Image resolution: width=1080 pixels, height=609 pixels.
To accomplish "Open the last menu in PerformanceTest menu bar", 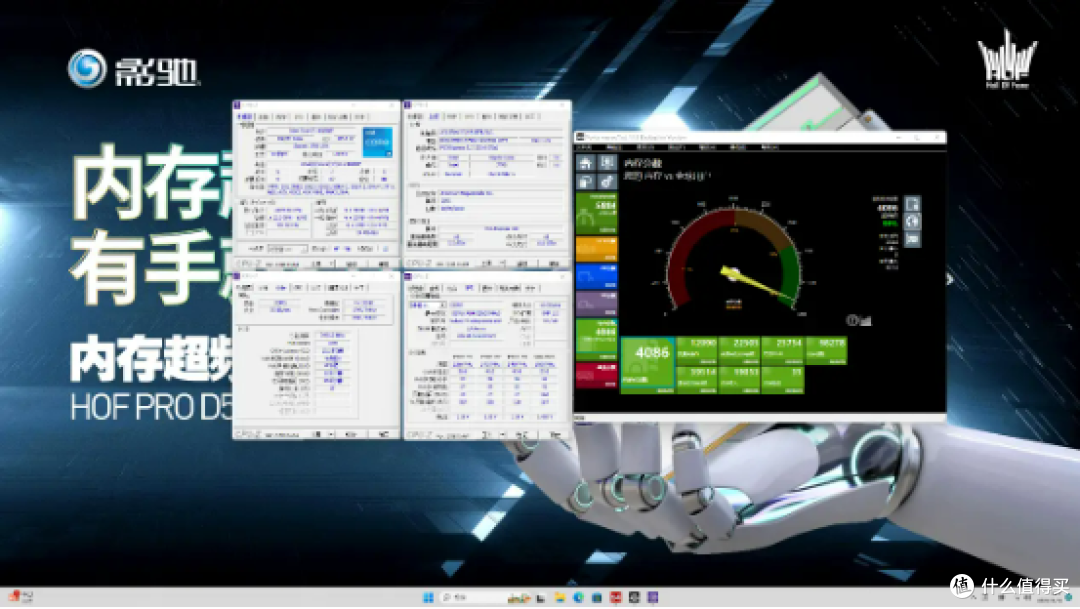I will [x=769, y=147].
